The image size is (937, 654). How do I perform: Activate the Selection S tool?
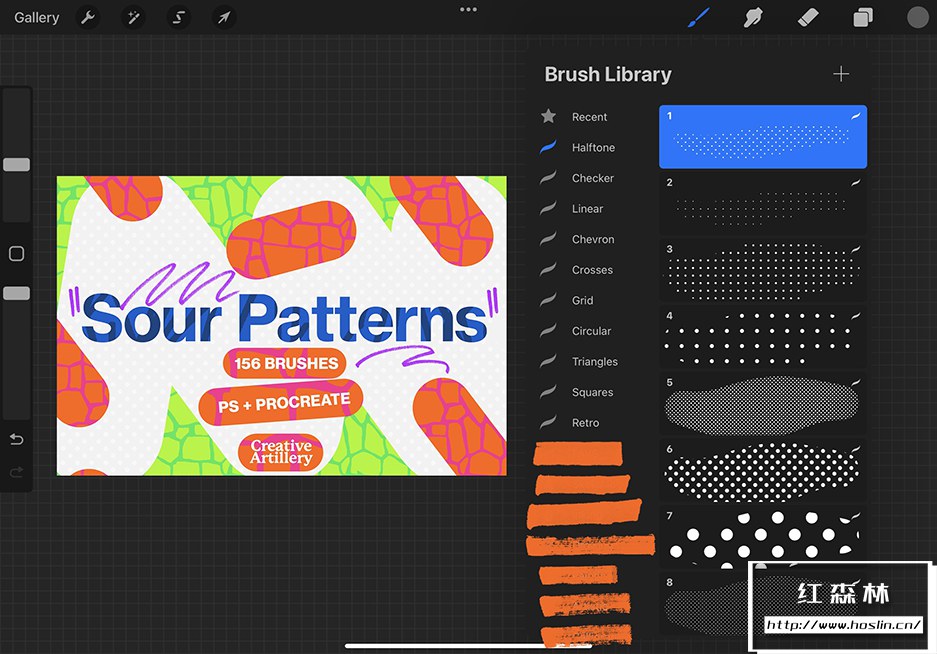179,17
